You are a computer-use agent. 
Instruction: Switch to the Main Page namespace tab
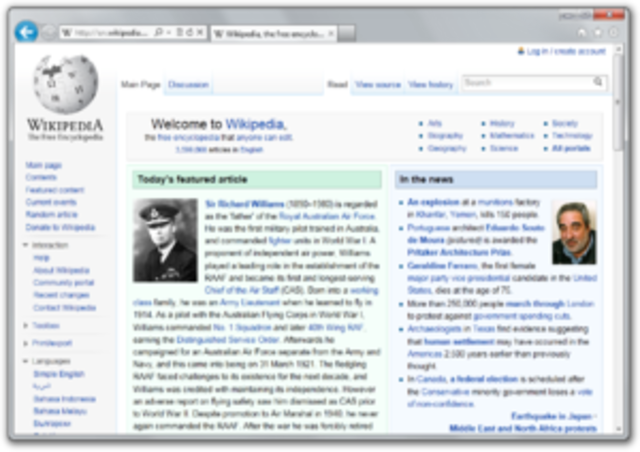(141, 85)
